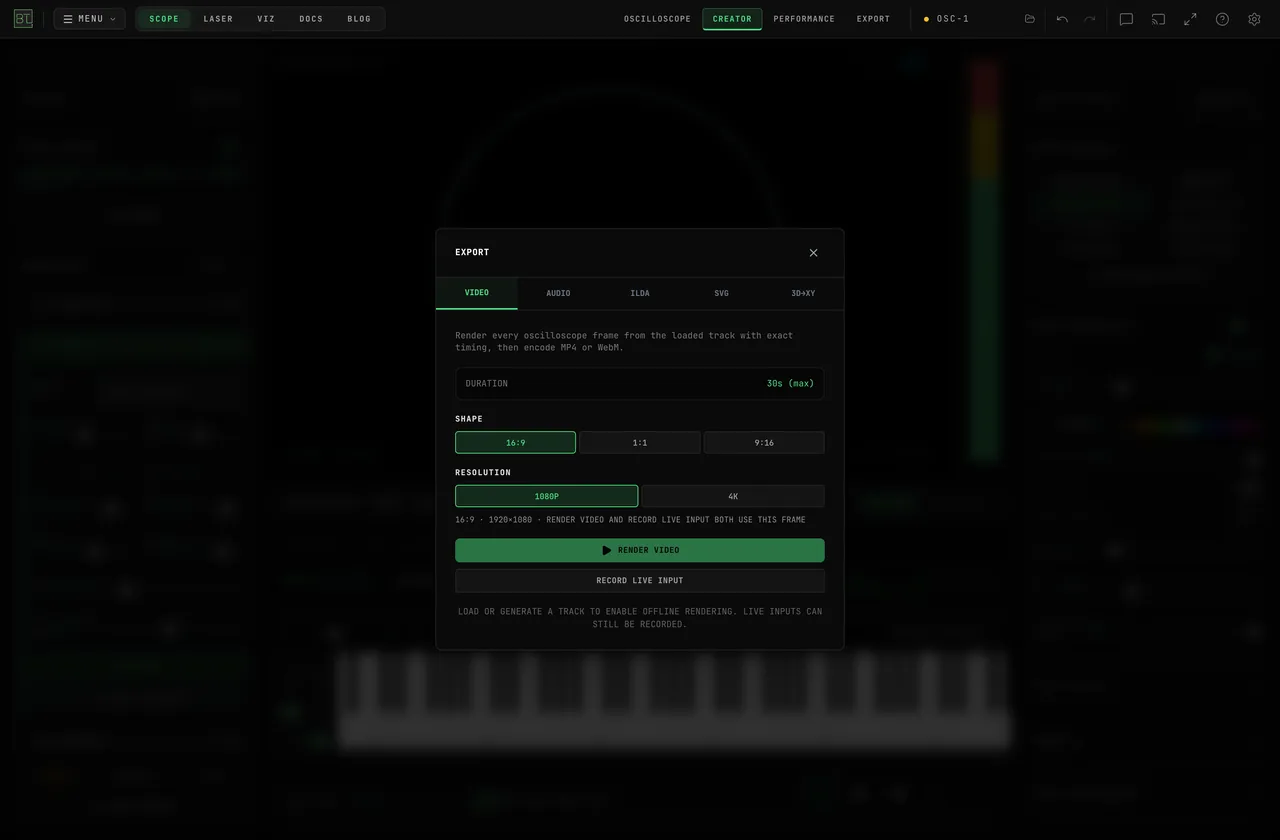Image resolution: width=1280 pixels, height=840 pixels.
Task: Click the Record Live Input button
Action: 640,581
